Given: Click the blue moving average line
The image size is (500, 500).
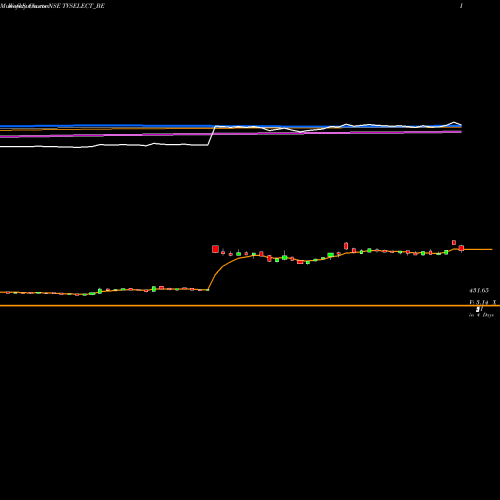Looking at the screenshot, I should [231, 126].
